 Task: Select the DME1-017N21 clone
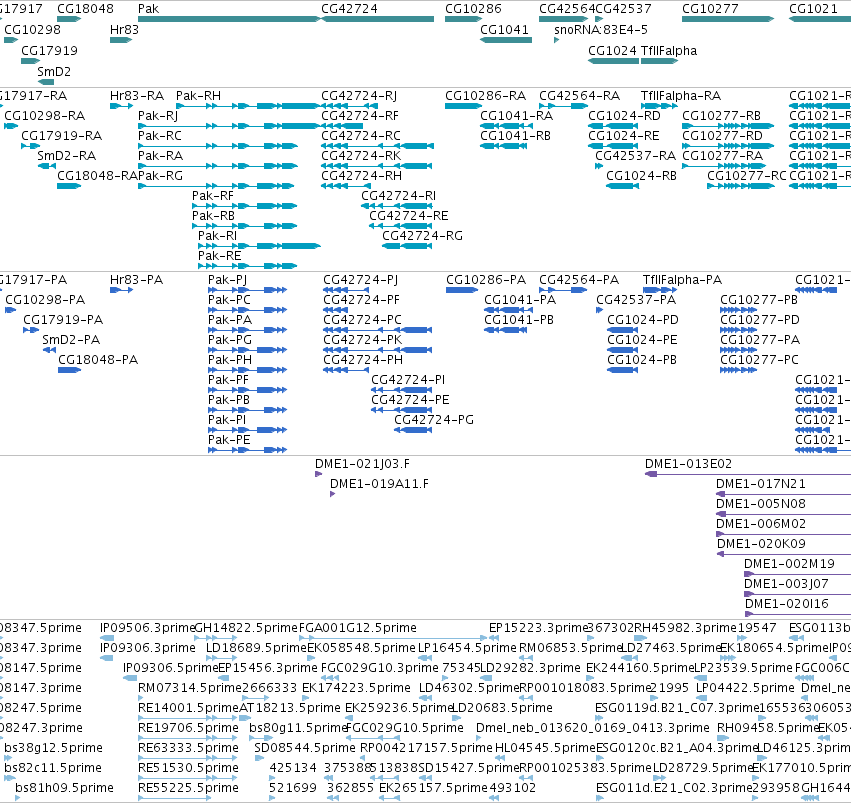tap(784, 494)
